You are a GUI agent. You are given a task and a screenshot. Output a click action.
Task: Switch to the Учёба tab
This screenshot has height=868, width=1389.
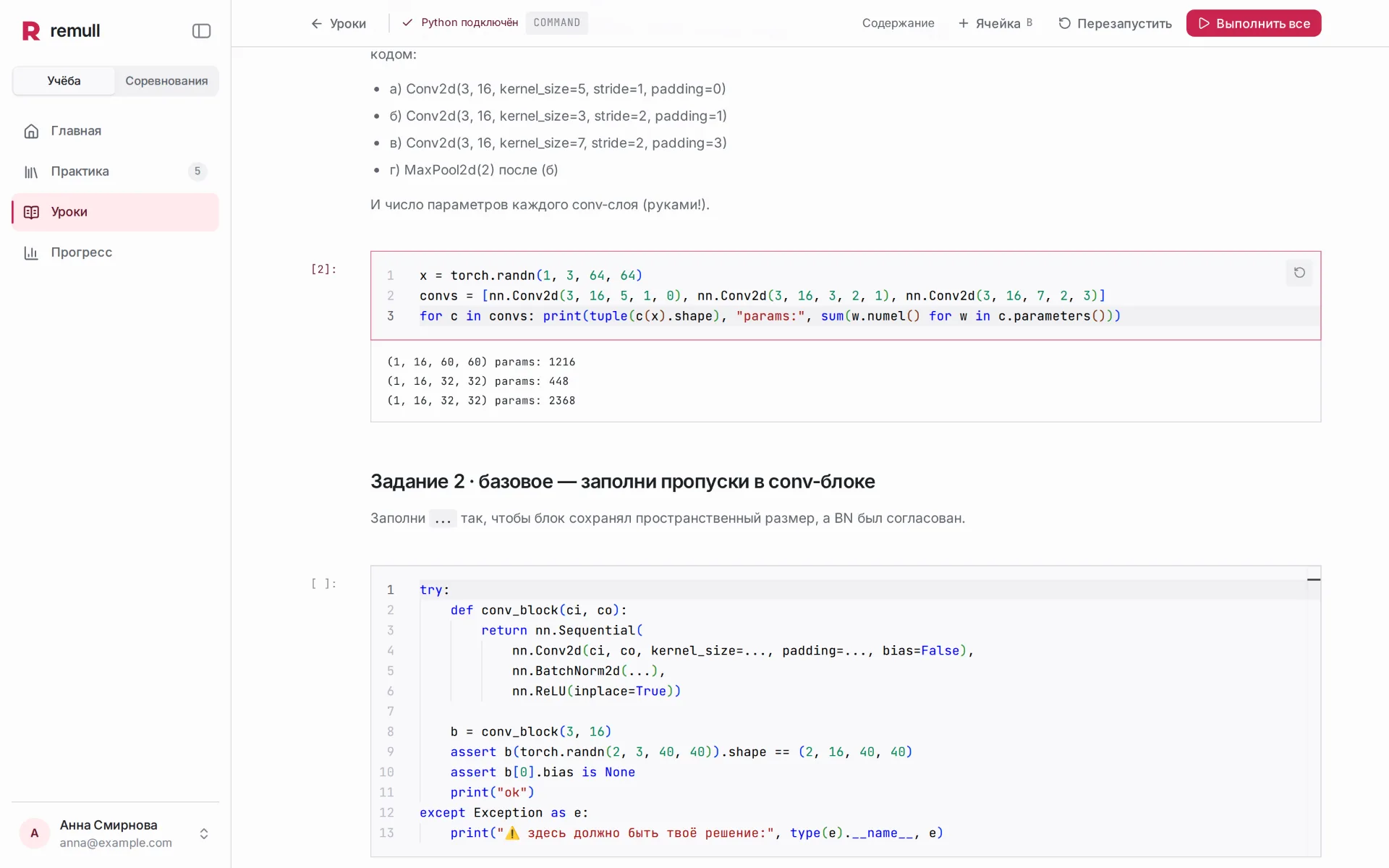pos(64,81)
